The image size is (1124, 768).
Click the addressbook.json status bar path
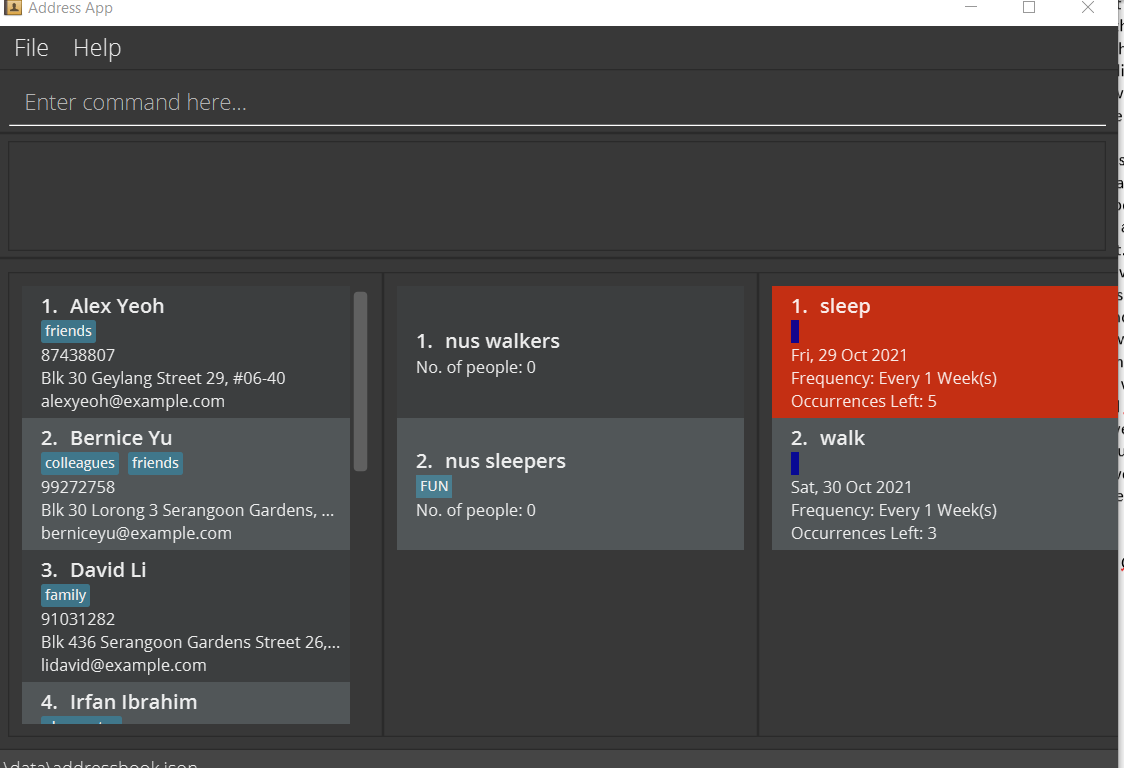[x=100, y=763]
